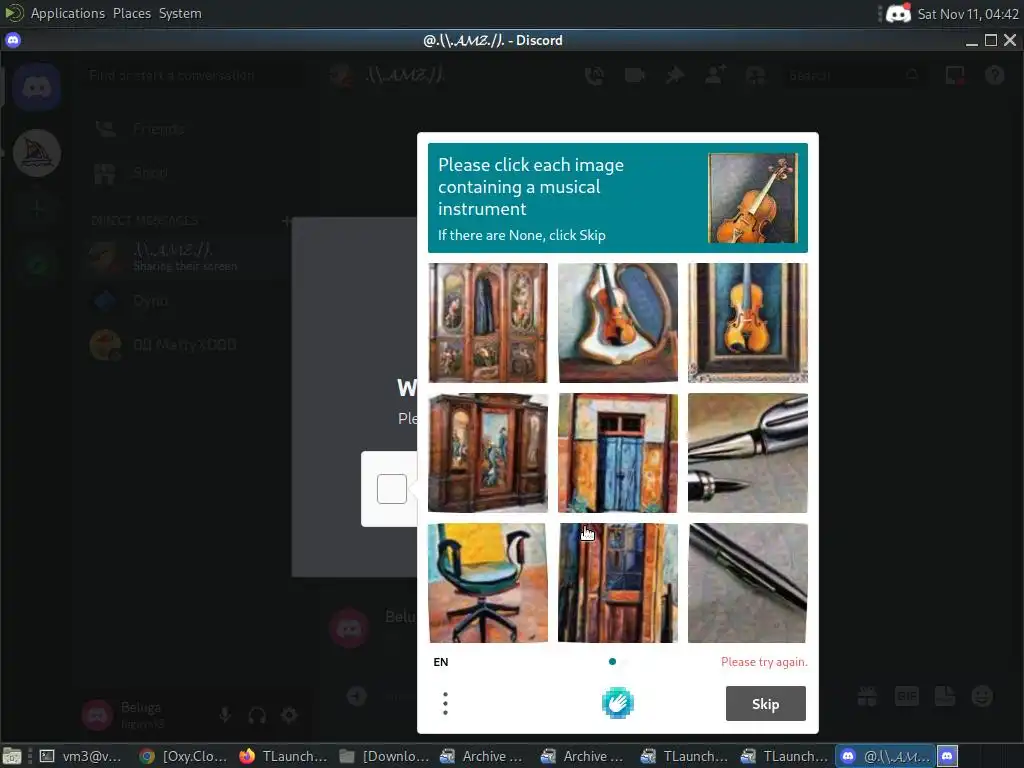This screenshot has height=768, width=1024.
Task: Click the Discord window title bar icon
Action: tap(13, 40)
